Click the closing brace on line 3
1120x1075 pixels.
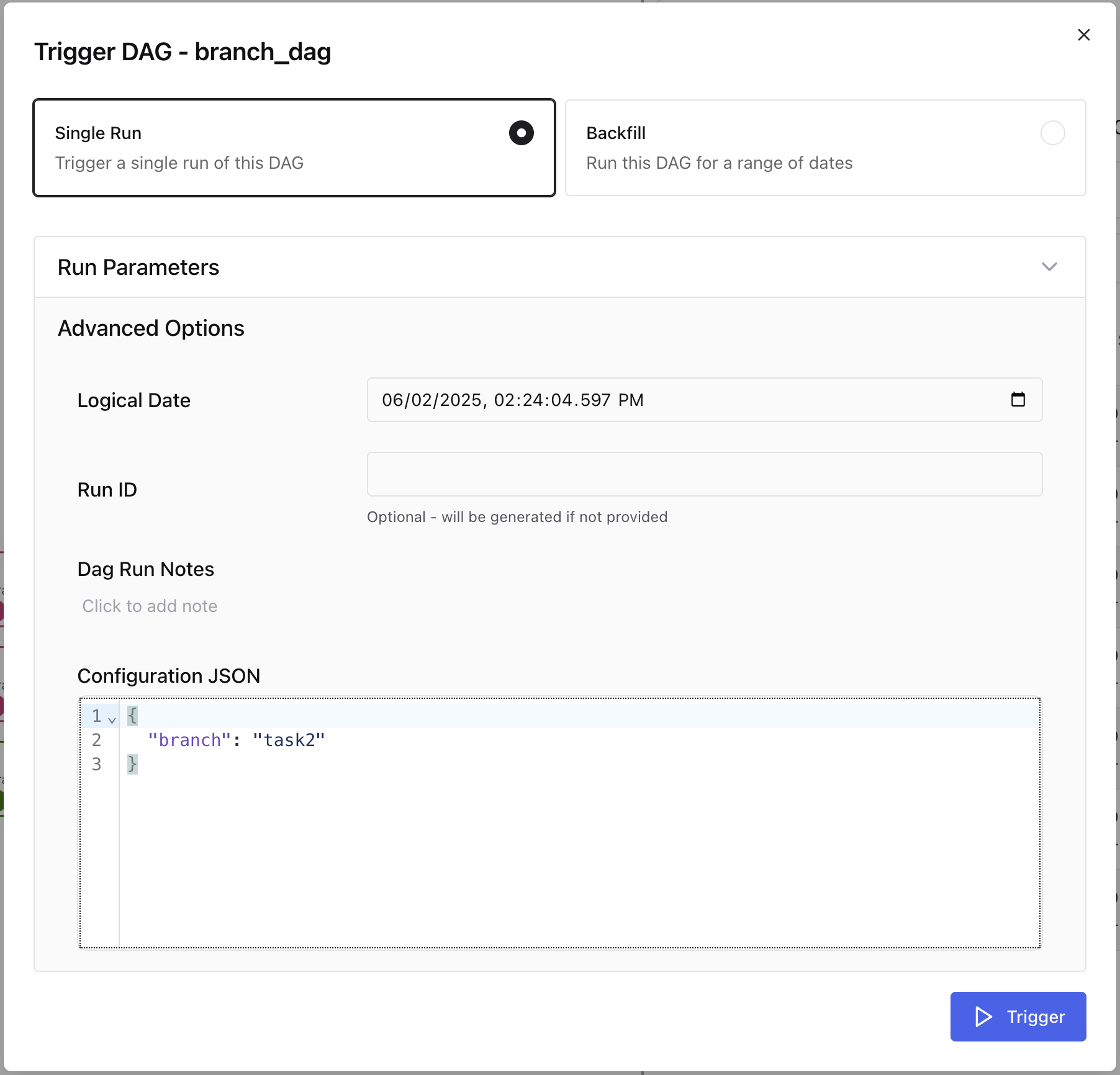pos(132,764)
